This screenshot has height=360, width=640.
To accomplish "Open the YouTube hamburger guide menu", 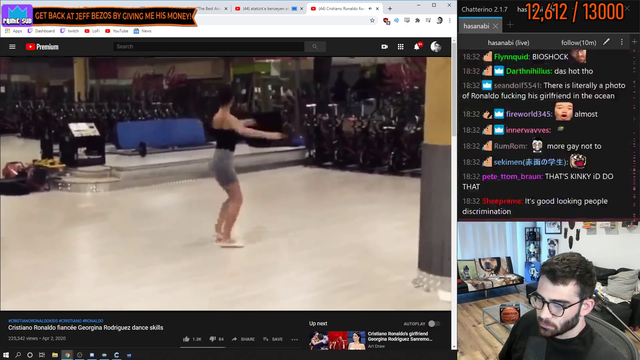I will point(12,47).
